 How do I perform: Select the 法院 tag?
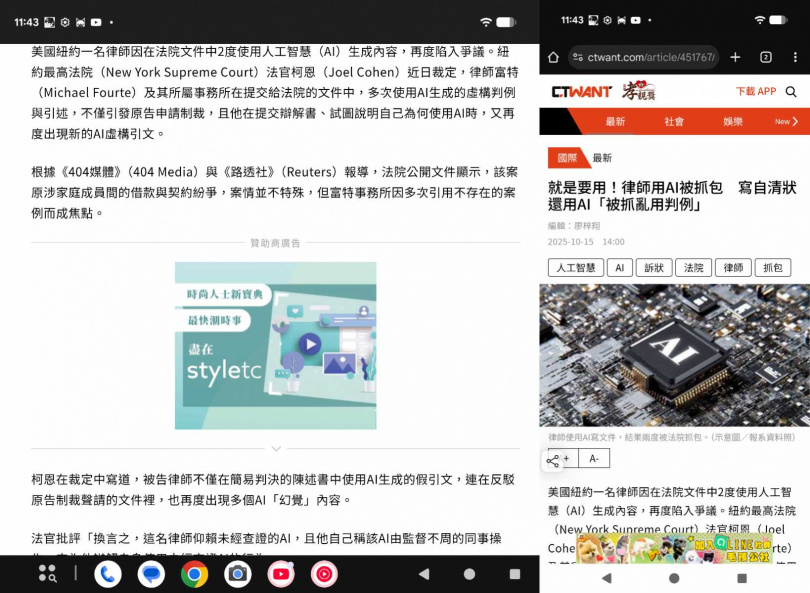click(693, 267)
